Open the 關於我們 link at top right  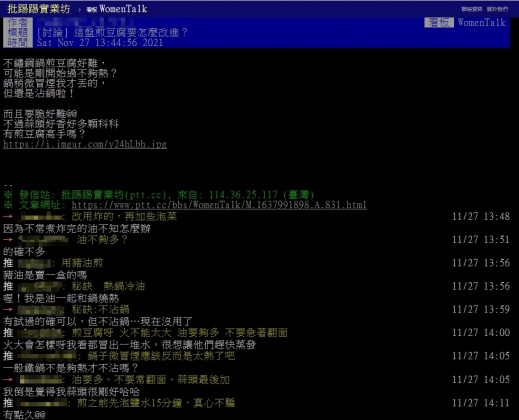[497, 9]
